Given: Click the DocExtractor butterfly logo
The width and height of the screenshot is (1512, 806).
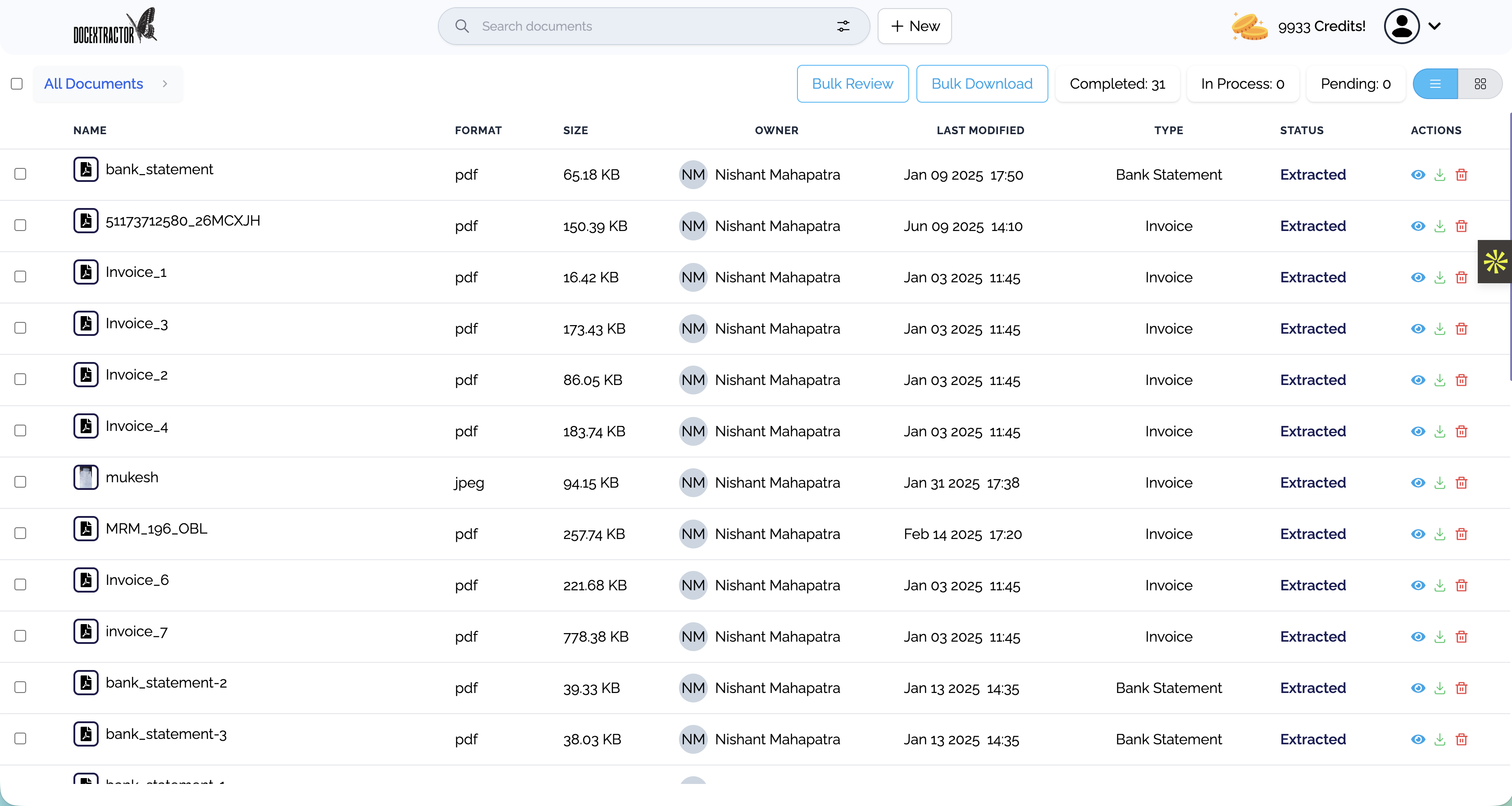Looking at the screenshot, I should [x=115, y=27].
